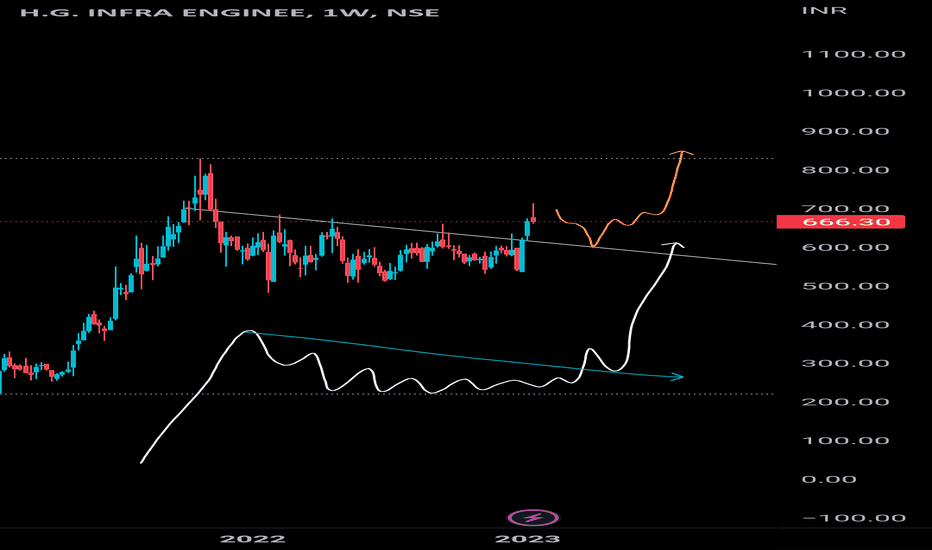Viewport: 932px width, 550px height.
Task: Click the 300.00 price axis label
Action: (x=846, y=363)
